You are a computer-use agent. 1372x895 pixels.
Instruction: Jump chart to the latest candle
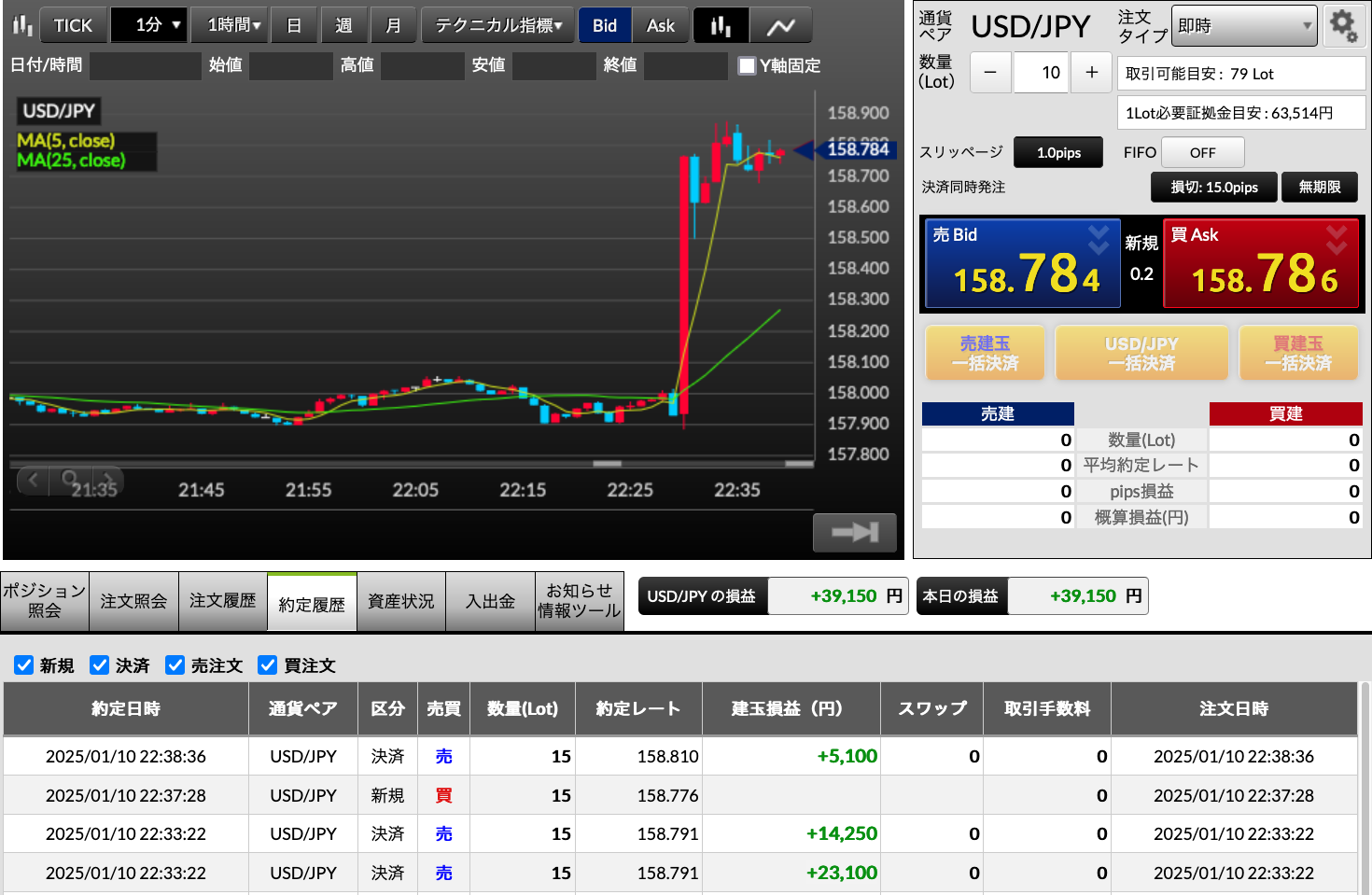[854, 533]
